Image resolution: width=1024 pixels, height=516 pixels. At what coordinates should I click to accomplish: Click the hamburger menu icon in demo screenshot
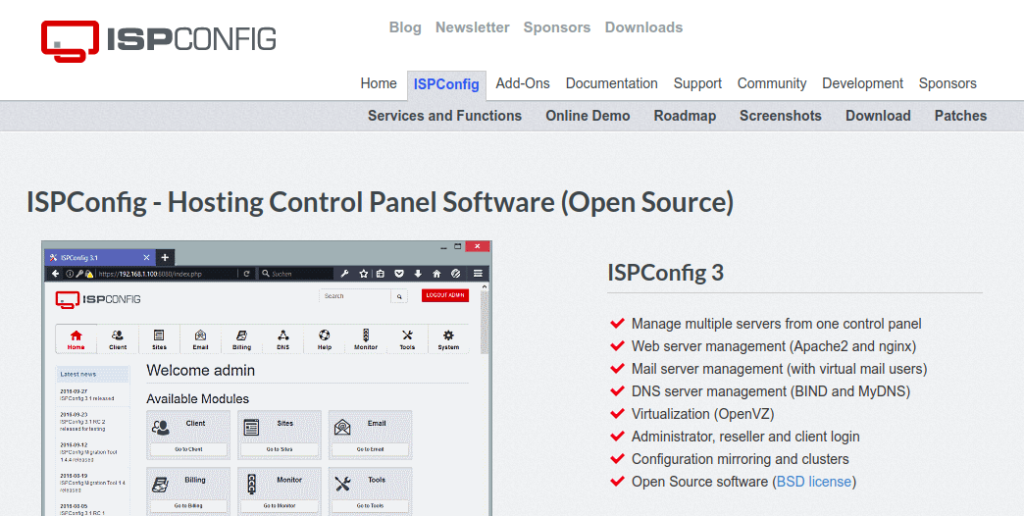(x=478, y=274)
